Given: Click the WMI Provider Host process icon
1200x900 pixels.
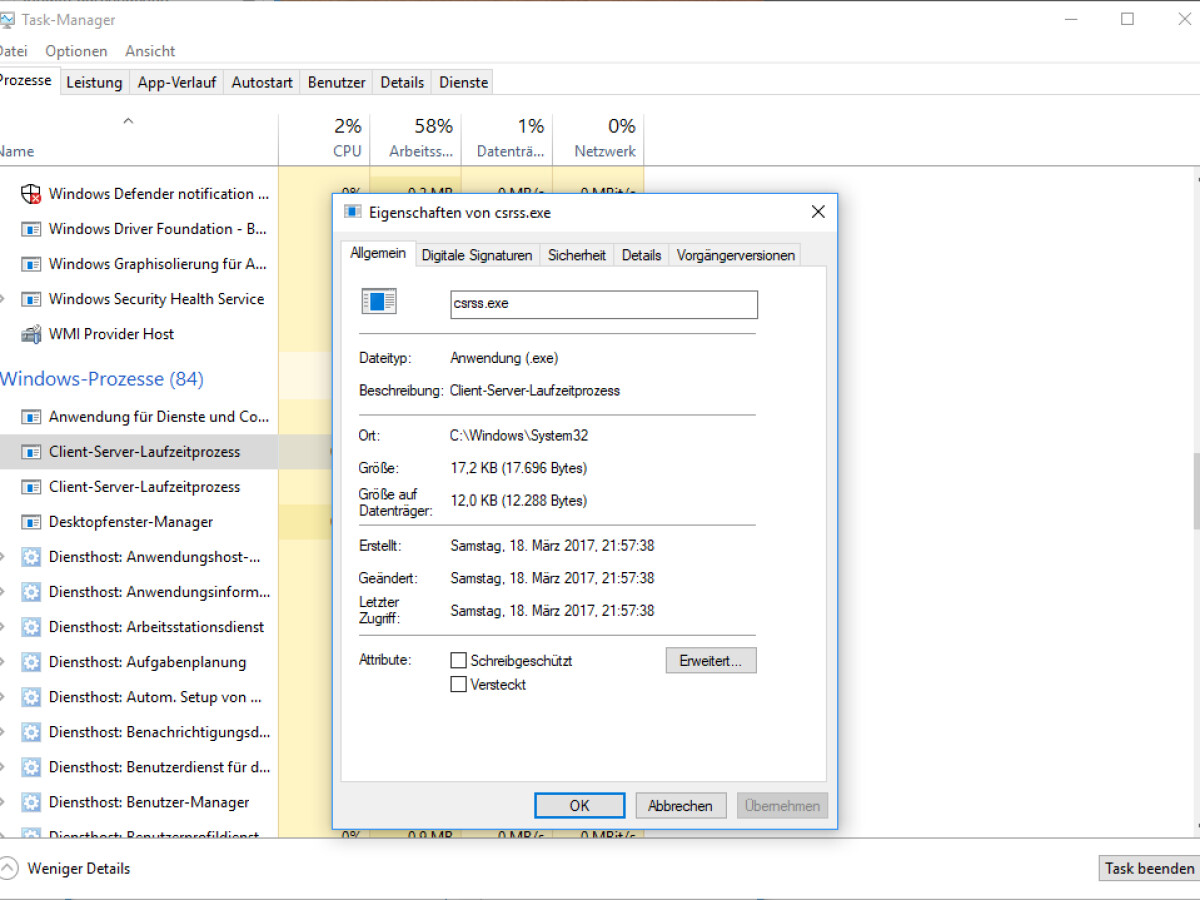Looking at the screenshot, I should tap(31, 334).
